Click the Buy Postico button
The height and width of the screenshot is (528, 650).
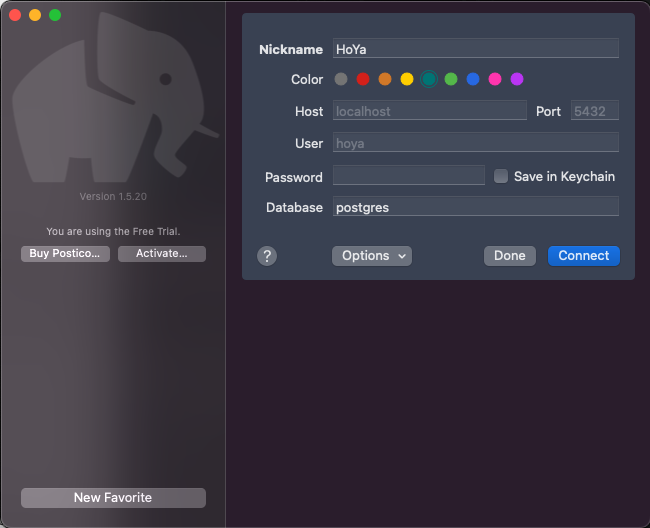[x=65, y=254]
